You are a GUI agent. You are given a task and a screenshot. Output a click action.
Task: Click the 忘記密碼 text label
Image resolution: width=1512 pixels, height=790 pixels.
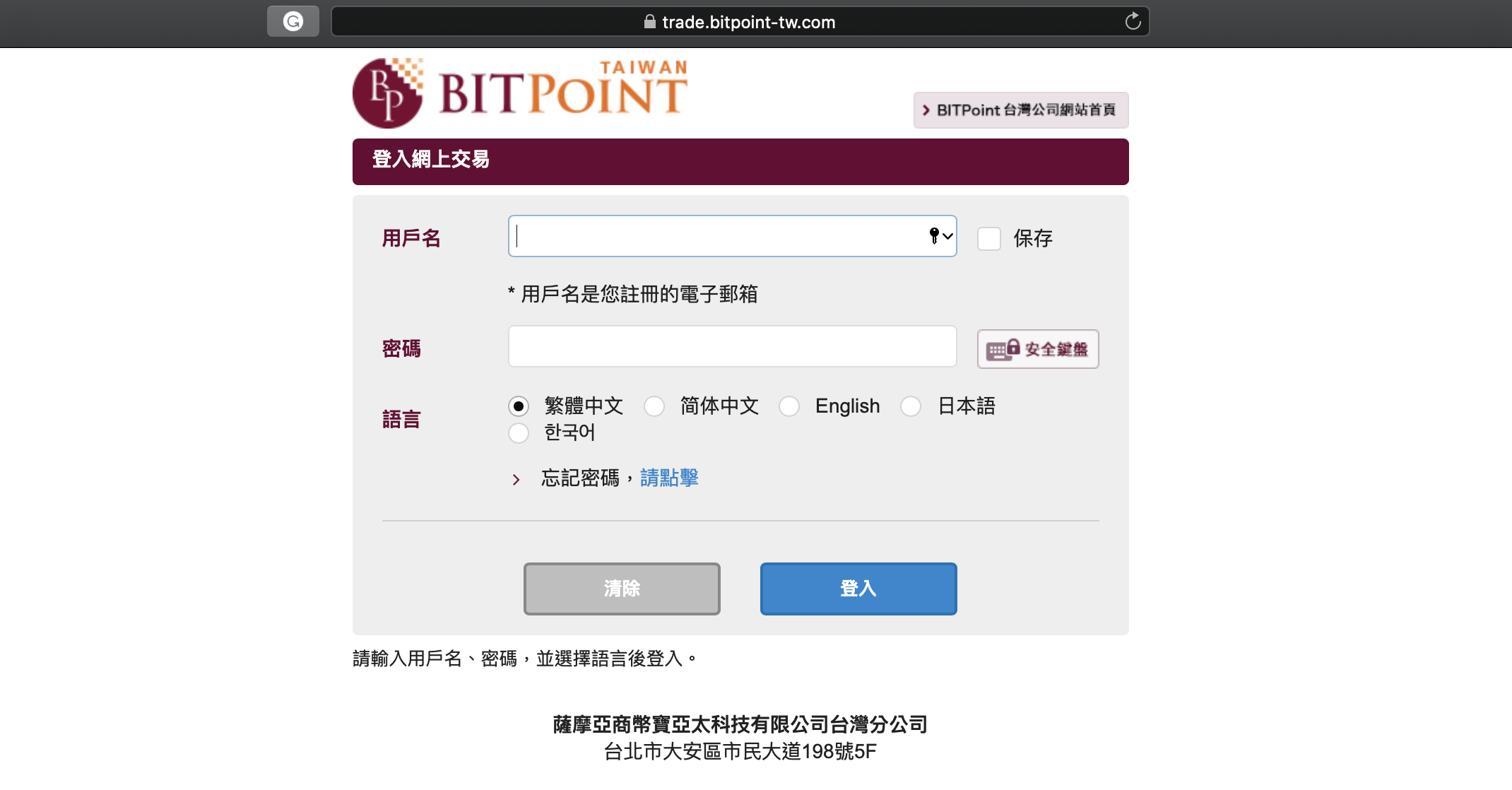point(580,478)
